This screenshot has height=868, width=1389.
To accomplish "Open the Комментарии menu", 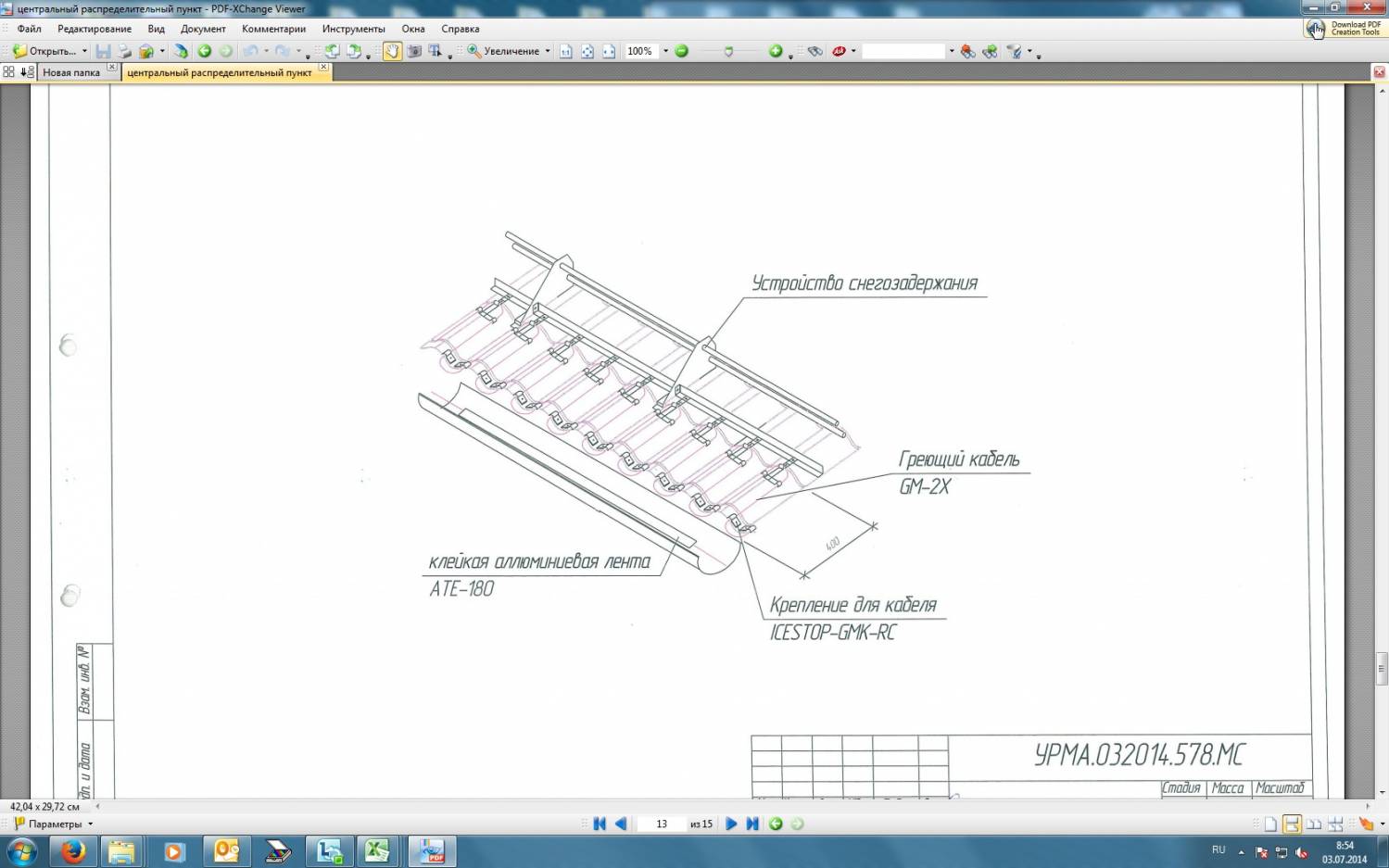I will point(273,29).
